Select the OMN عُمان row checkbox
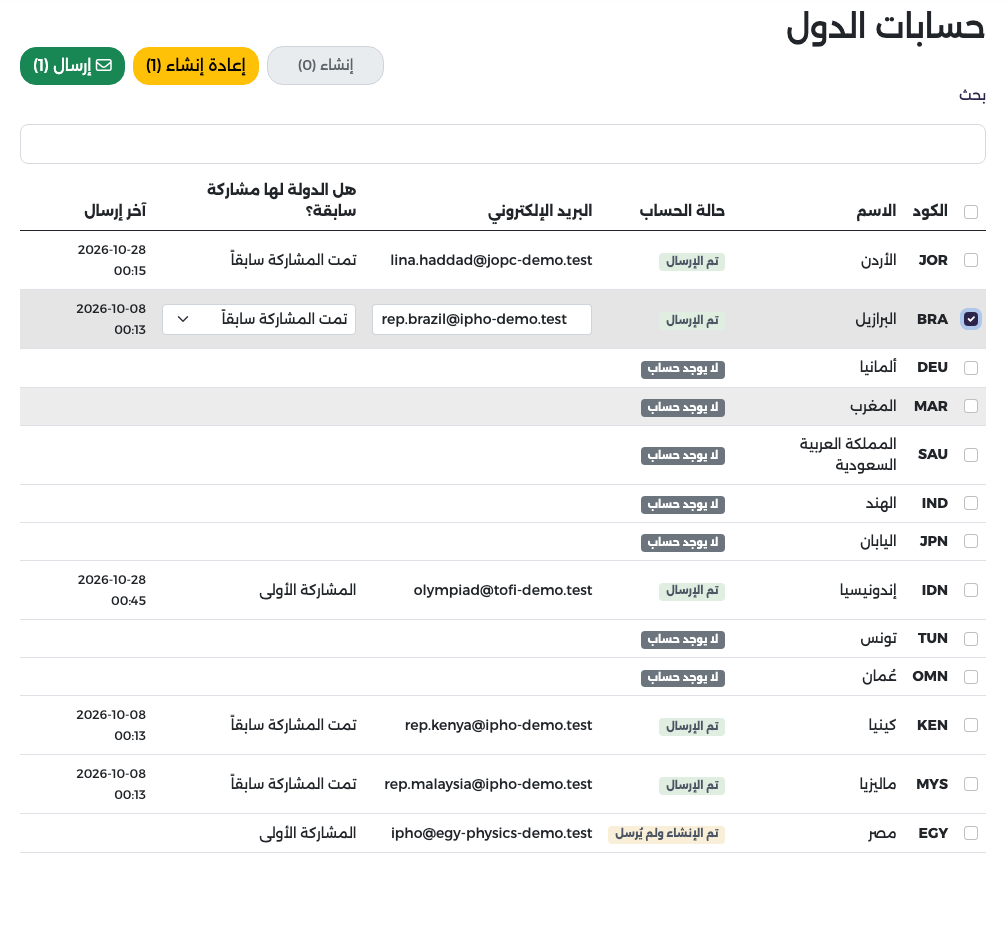This screenshot has height=933, width=1006. 971,677
